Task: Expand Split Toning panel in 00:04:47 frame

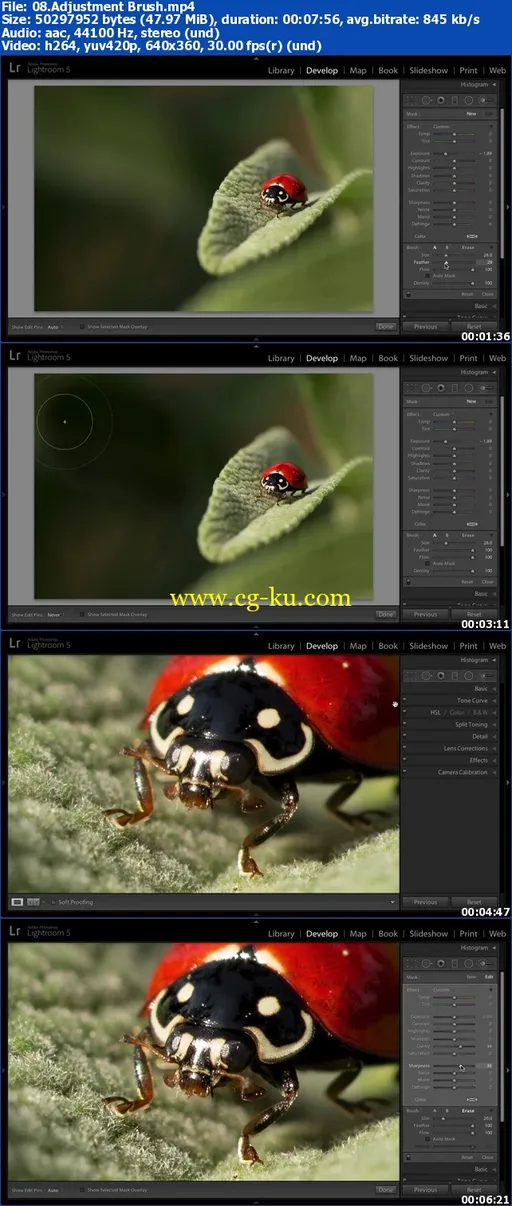Action: 494,725
